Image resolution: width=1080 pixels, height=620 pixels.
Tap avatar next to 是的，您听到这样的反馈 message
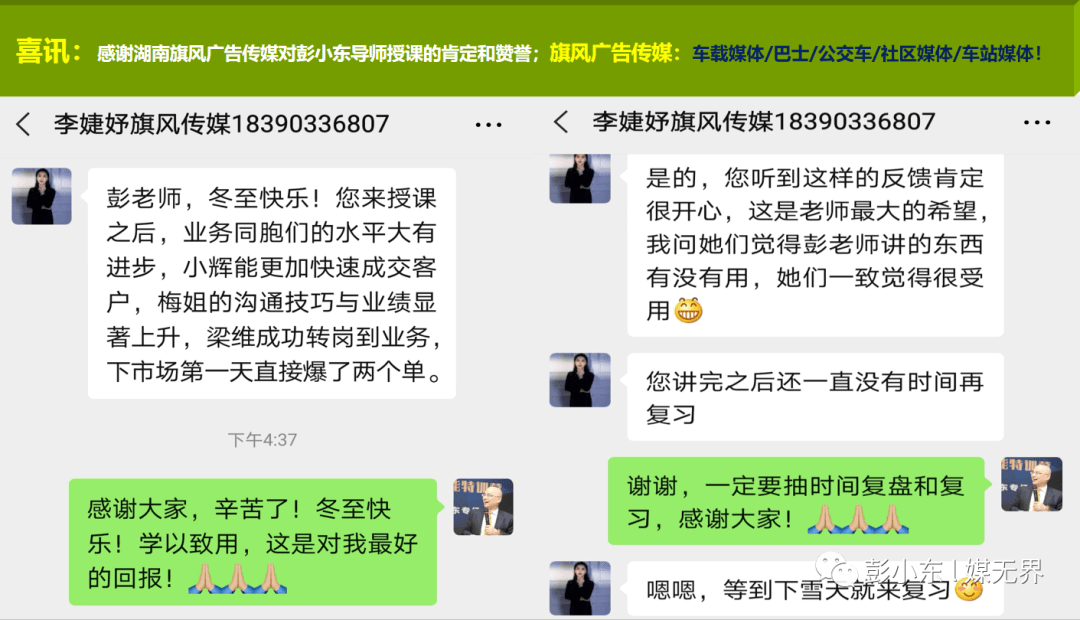click(x=580, y=178)
